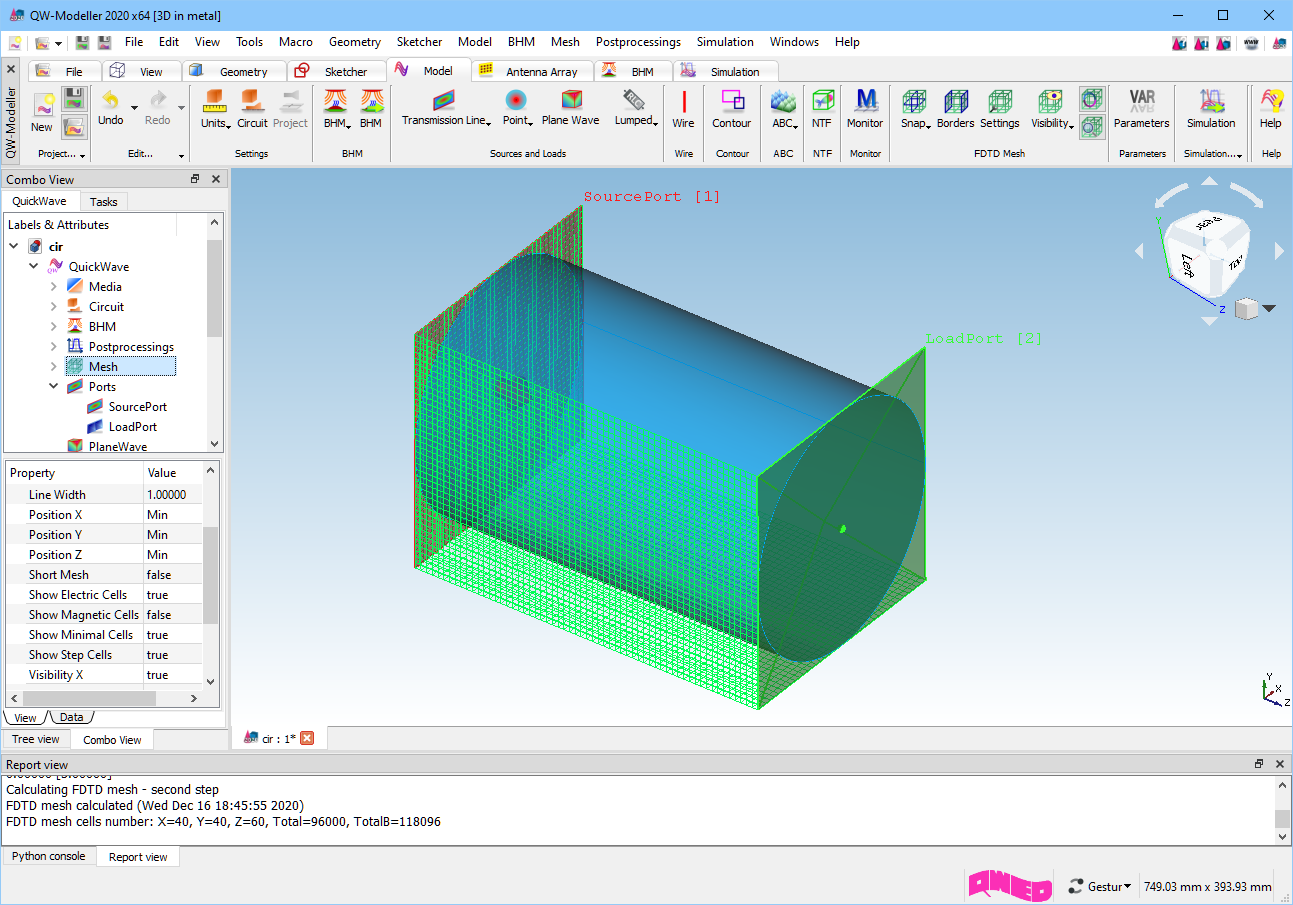Image resolution: width=1293 pixels, height=905 pixels.
Task: Toggle Show Step Cells value
Action: (173, 655)
